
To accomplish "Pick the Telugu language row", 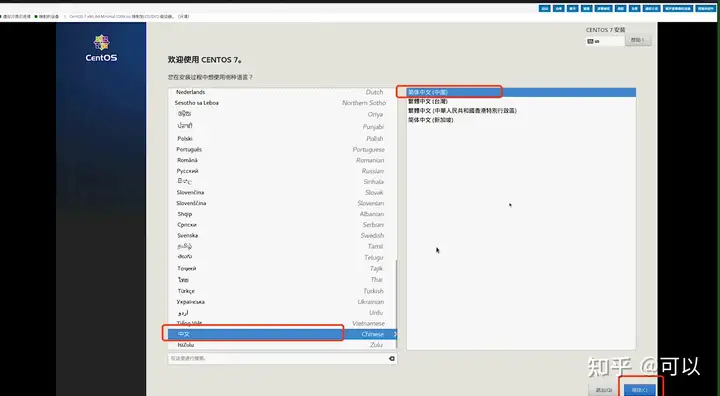I will tap(281, 257).
